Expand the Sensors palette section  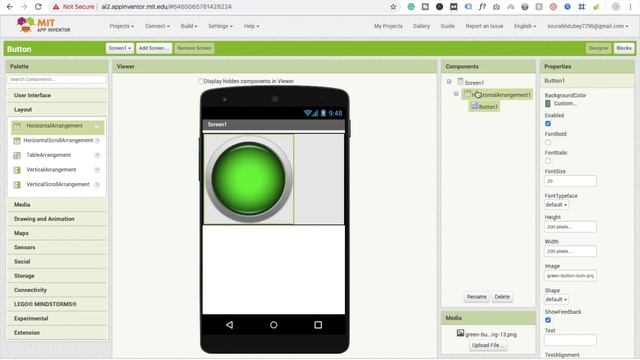pos(57,247)
